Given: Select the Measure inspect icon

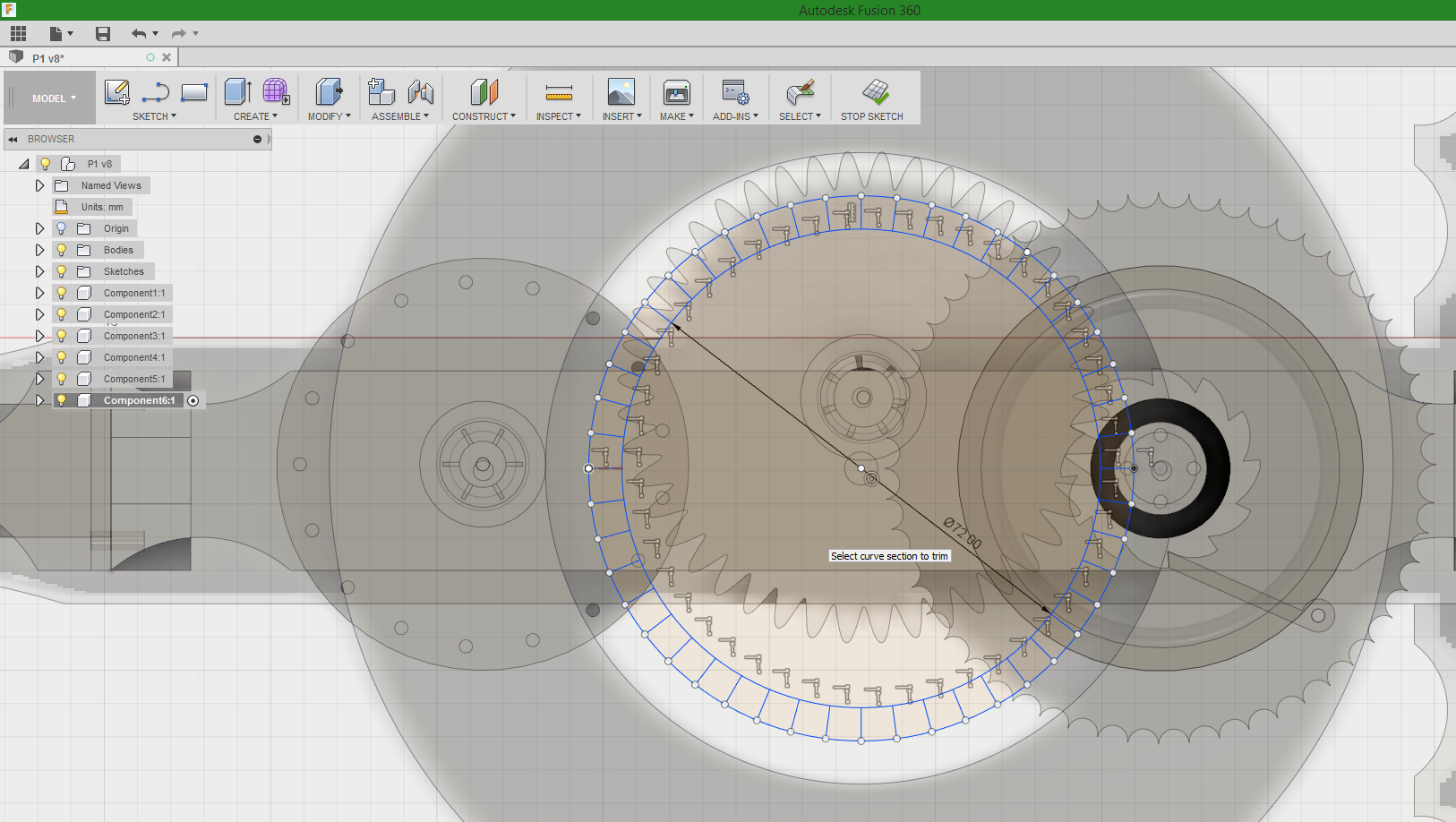Looking at the screenshot, I should [x=559, y=91].
